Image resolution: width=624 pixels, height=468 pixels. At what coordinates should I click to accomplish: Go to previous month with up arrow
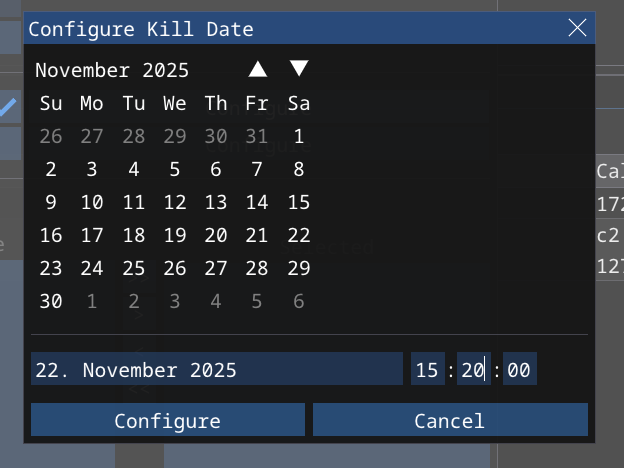click(x=258, y=69)
